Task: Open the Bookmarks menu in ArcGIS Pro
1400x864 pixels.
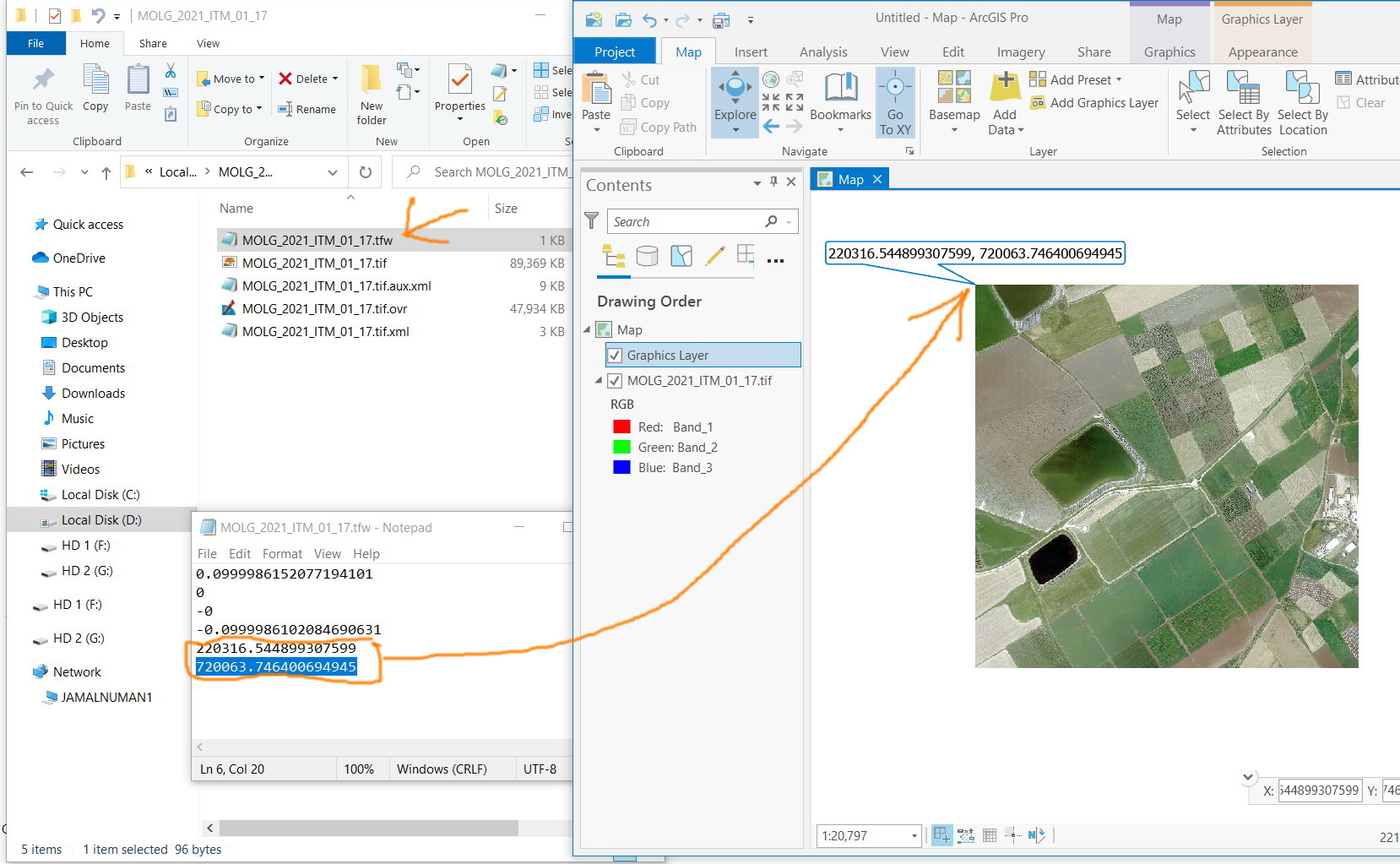Action: tap(840, 102)
